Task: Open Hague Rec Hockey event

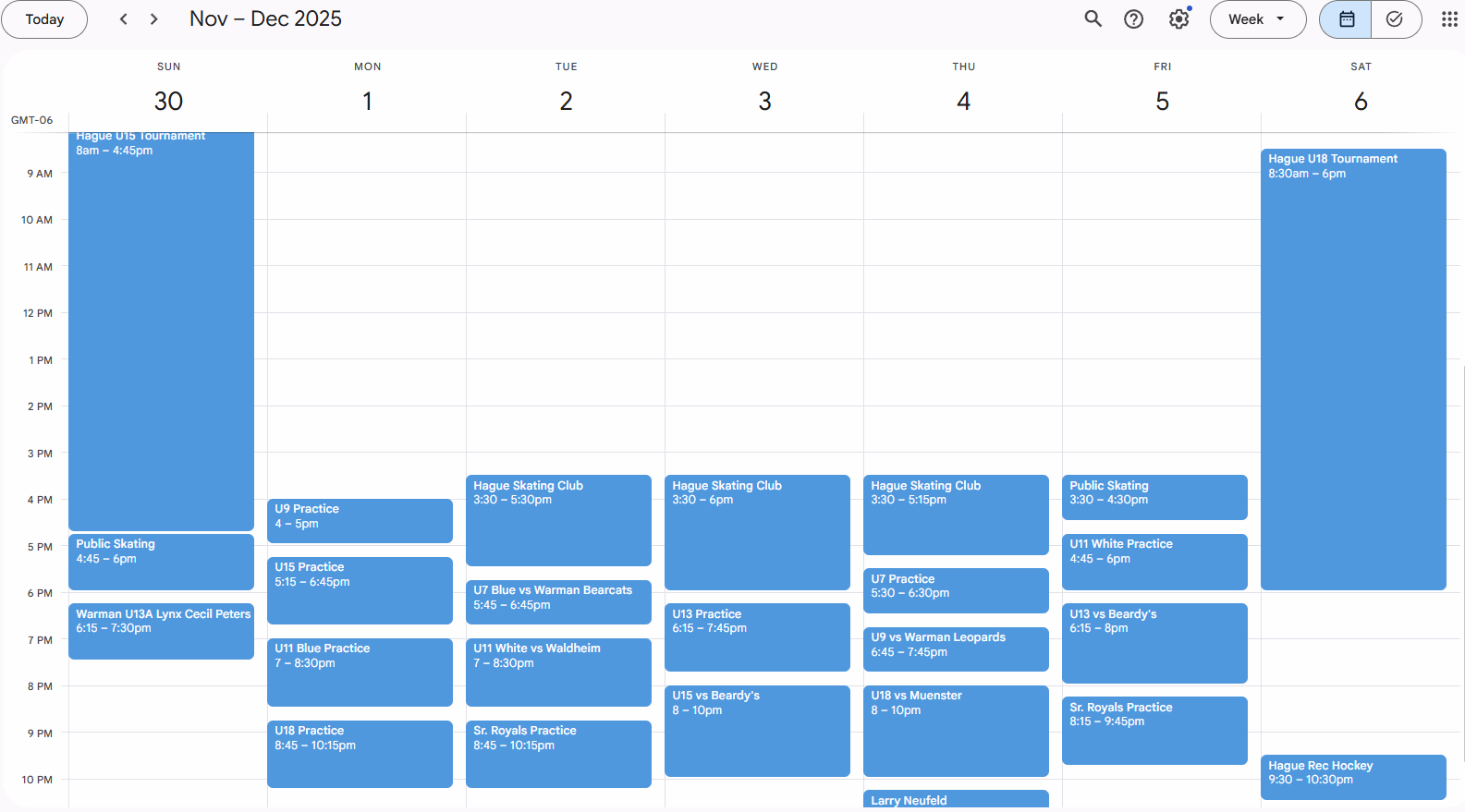Action: click(x=1352, y=776)
